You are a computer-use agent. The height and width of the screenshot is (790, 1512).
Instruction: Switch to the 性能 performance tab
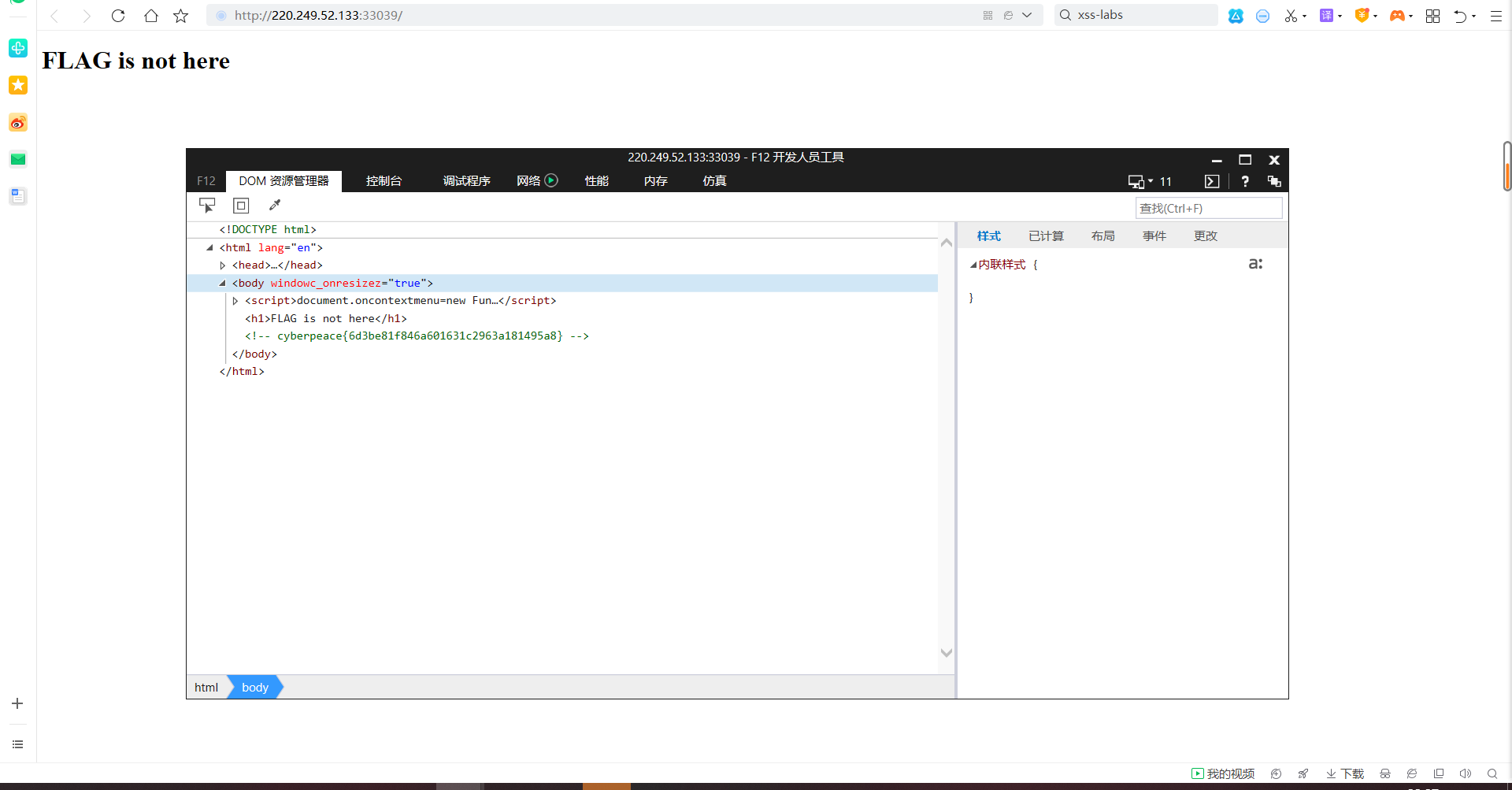596,181
